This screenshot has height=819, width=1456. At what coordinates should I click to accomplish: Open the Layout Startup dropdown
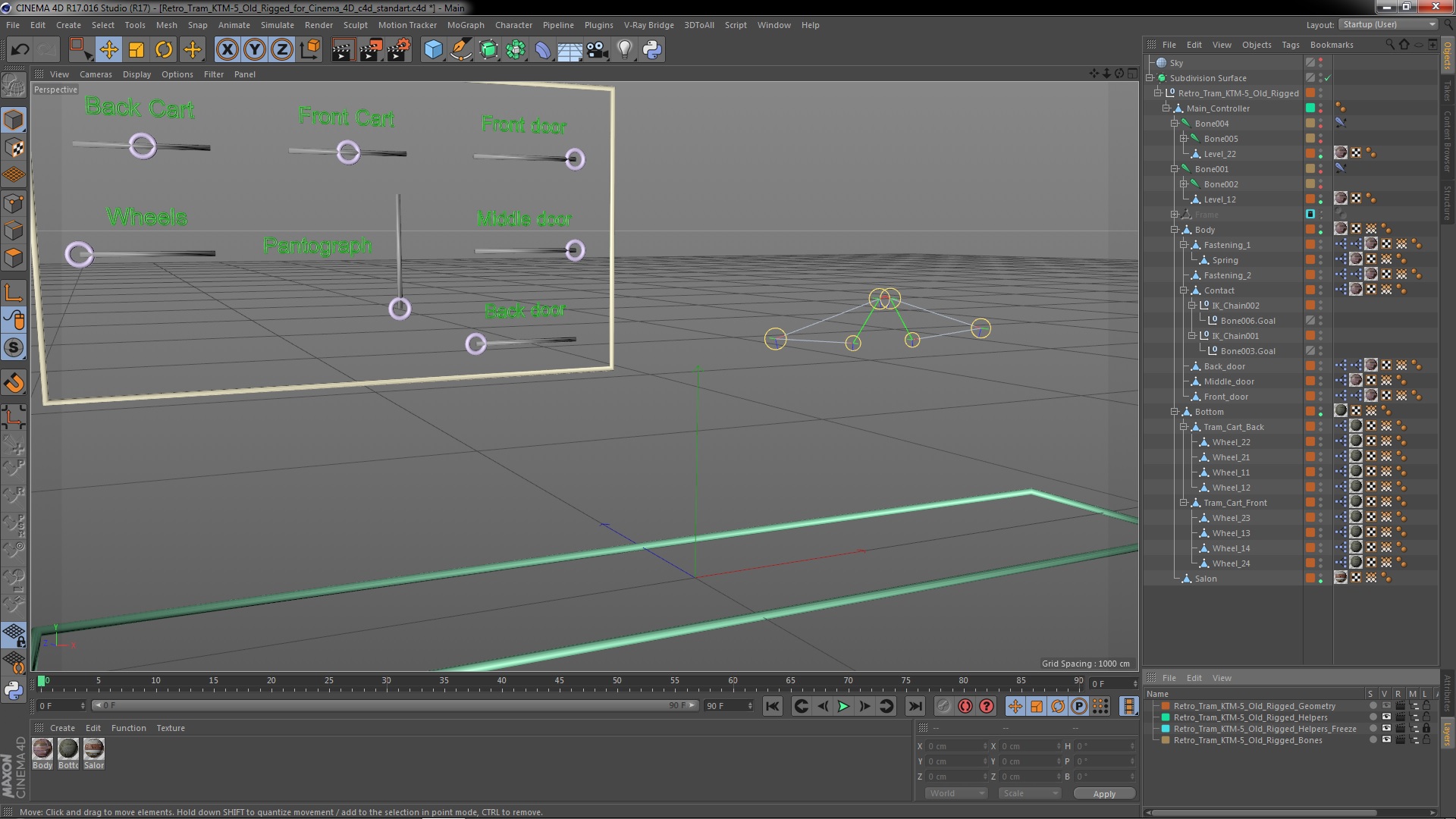tap(1387, 24)
